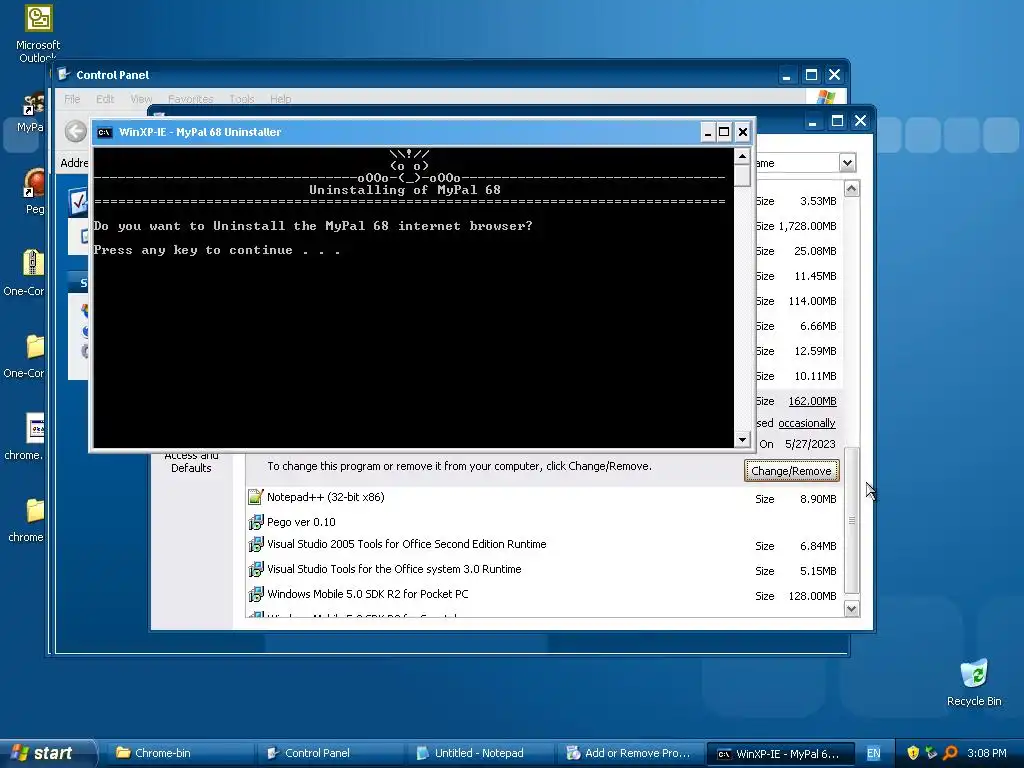Open the Edit menu in Control Panel
This screenshot has width=1024, height=768.
click(104, 99)
